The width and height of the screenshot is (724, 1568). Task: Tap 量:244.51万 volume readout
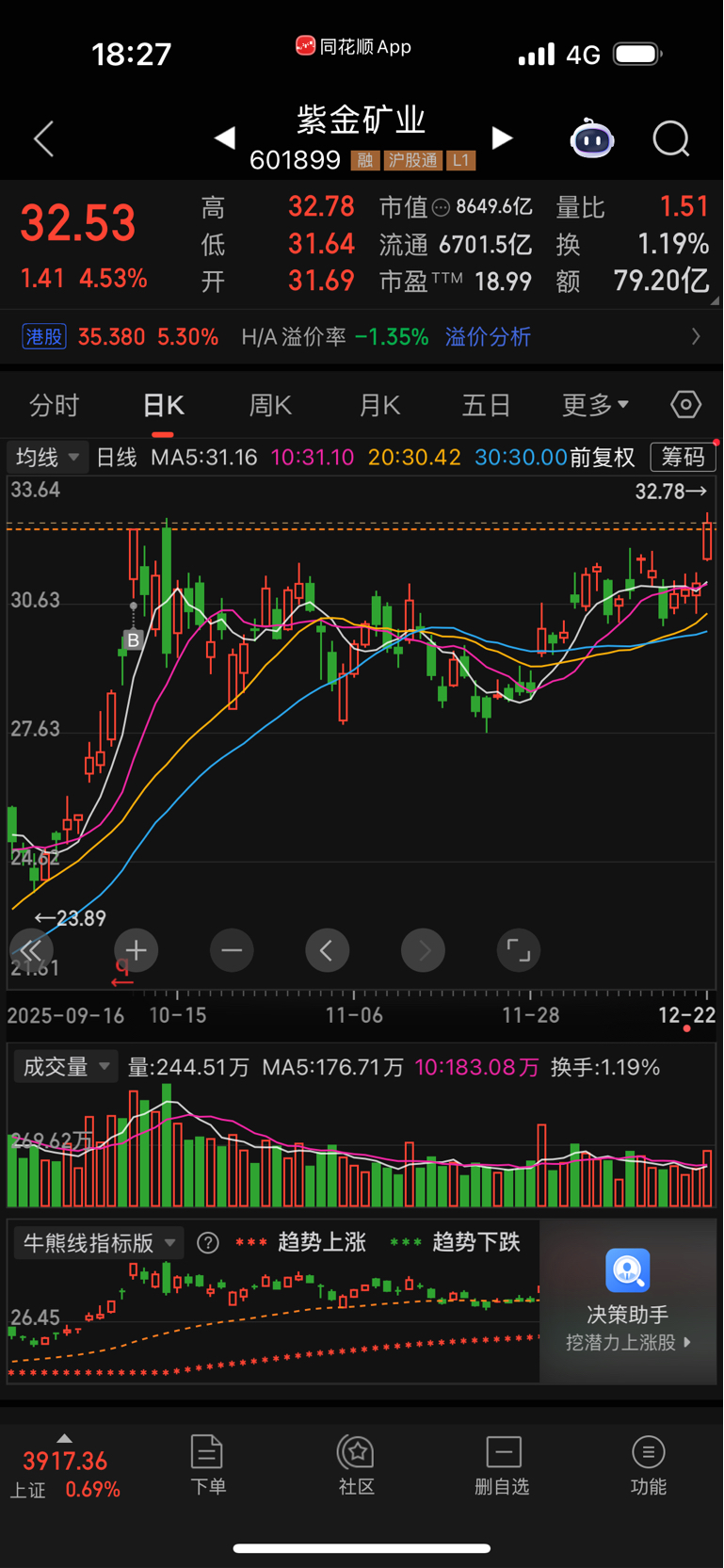pyautogui.click(x=188, y=1067)
